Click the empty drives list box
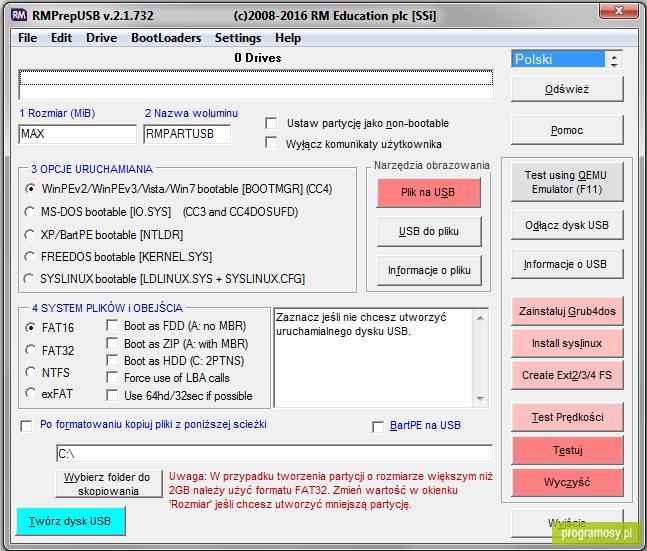Viewport: 647px width, 551px height. click(256, 85)
